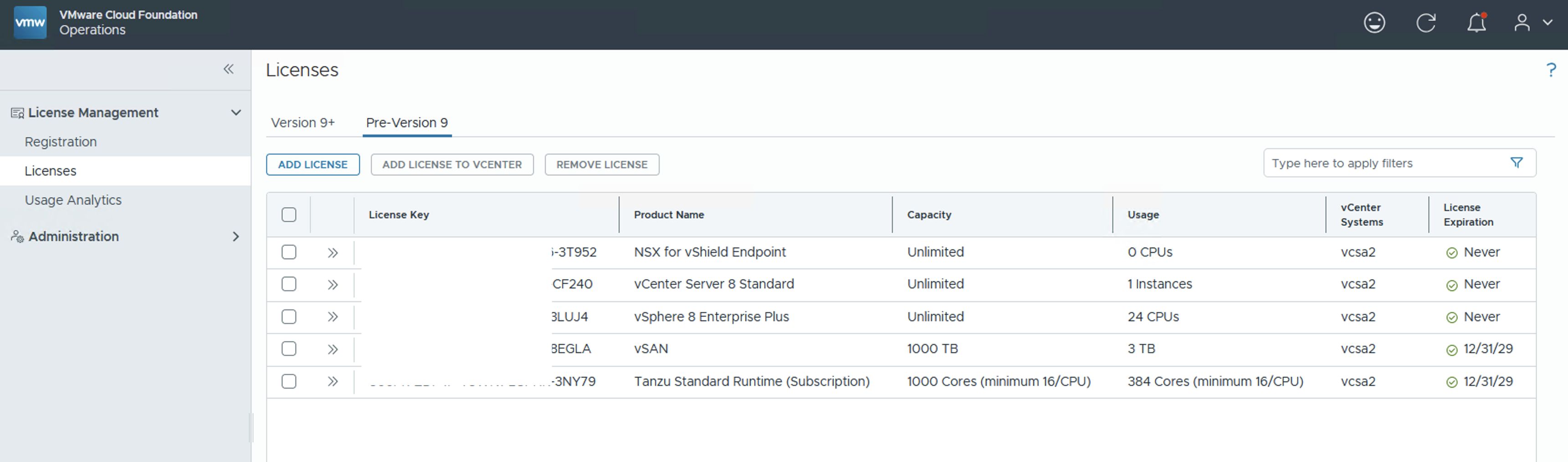This screenshot has height=462, width=1568.
Task: Collapse the License Management section
Action: [236, 113]
